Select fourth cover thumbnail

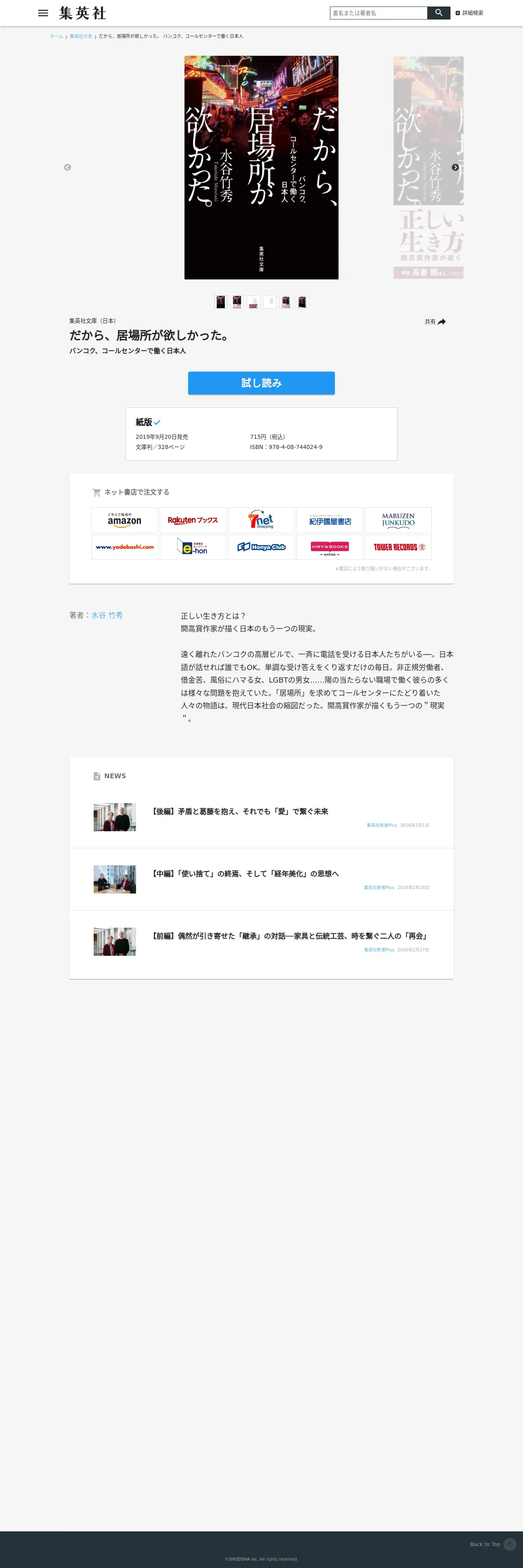click(x=270, y=302)
